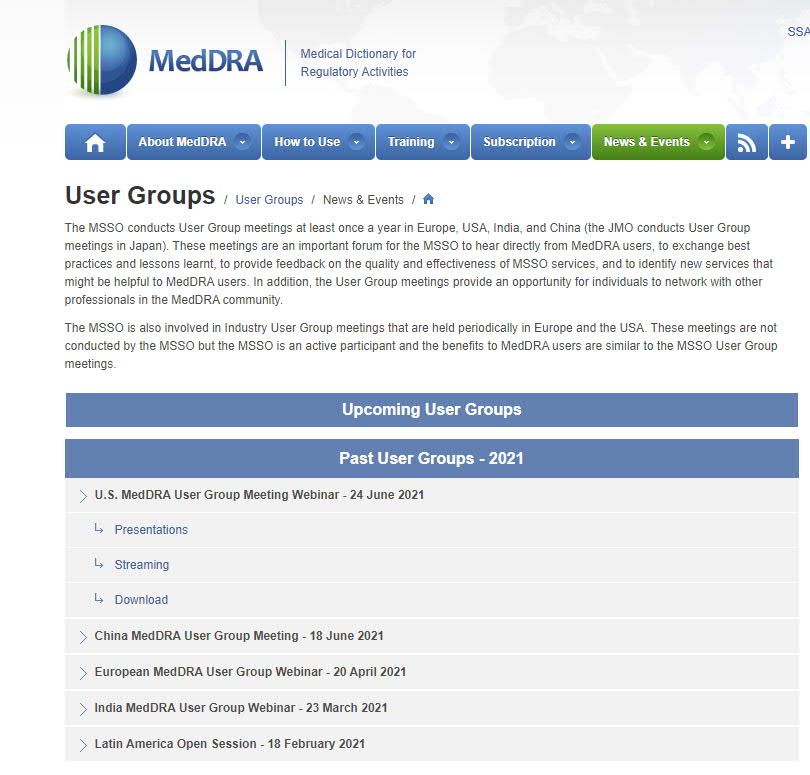
Task: Open the News & Events menu
Action: (657, 142)
